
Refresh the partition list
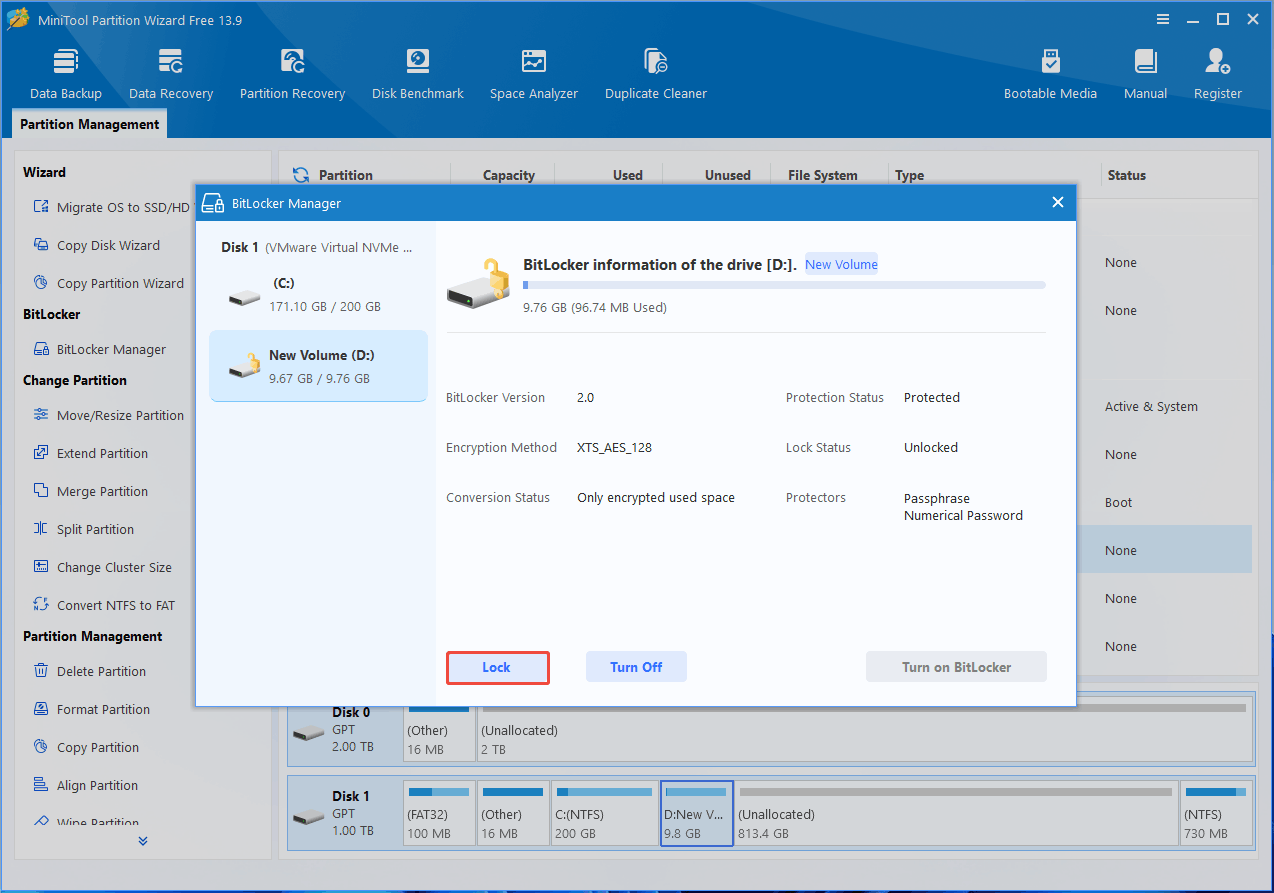pyautogui.click(x=301, y=175)
